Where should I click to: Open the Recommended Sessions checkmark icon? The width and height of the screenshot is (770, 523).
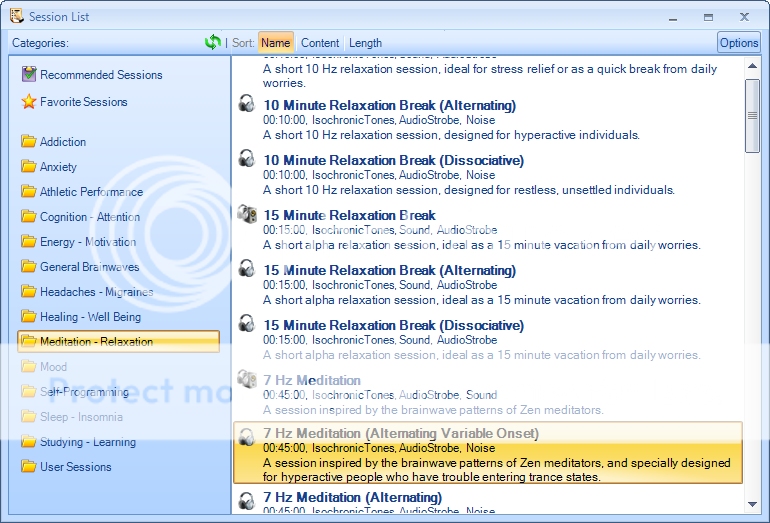[29, 74]
